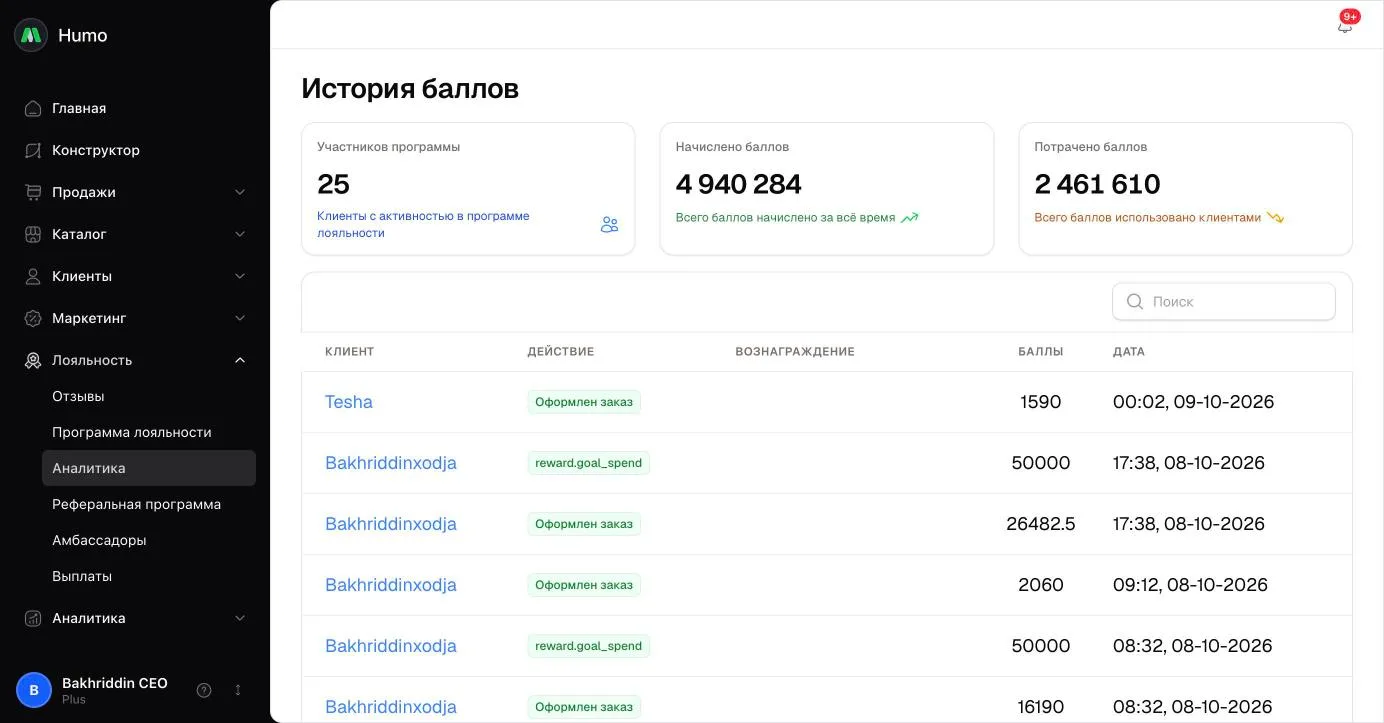Click the Баллы column header
Screen dimensions: 1384x723
tap(1041, 352)
